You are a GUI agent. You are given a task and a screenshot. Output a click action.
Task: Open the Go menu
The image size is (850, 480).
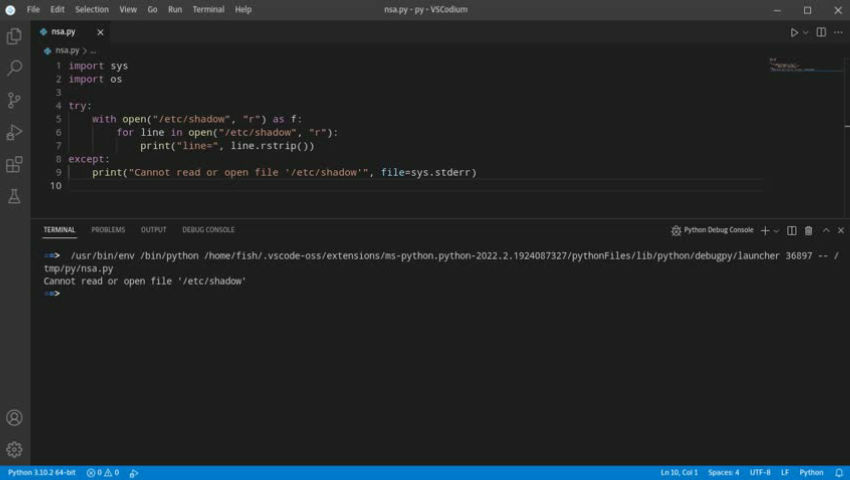click(x=152, y=10)
